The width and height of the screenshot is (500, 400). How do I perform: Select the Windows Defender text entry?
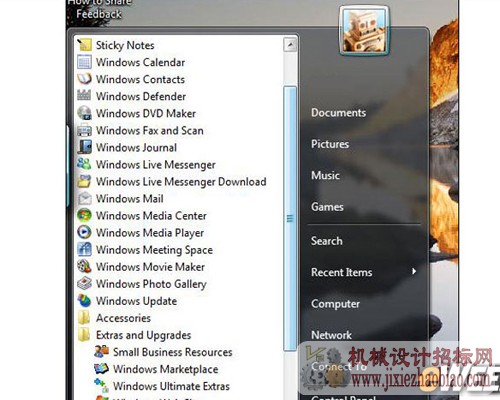point(141,96)
